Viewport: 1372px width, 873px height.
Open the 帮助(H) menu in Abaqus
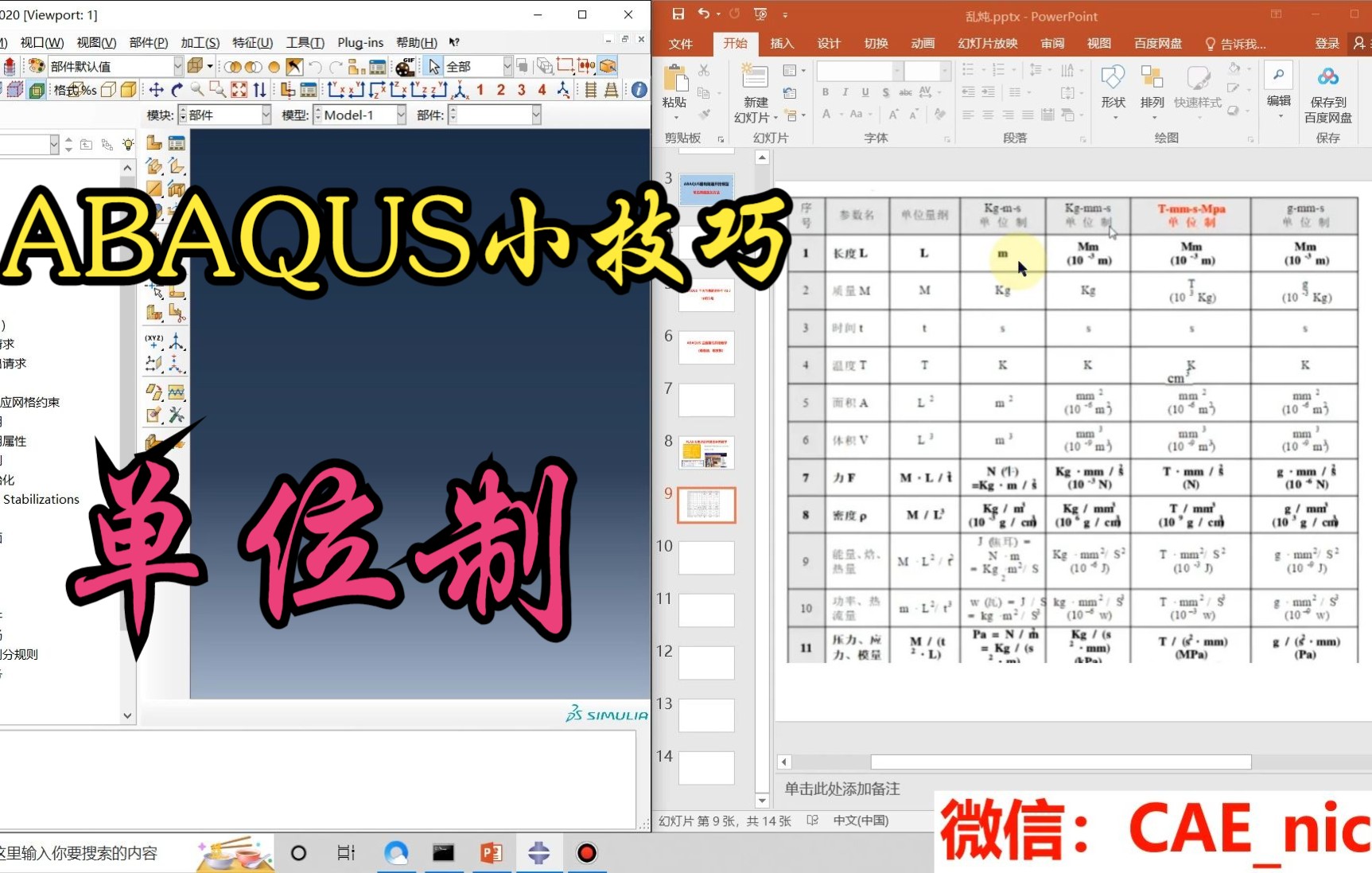[417, 42]
